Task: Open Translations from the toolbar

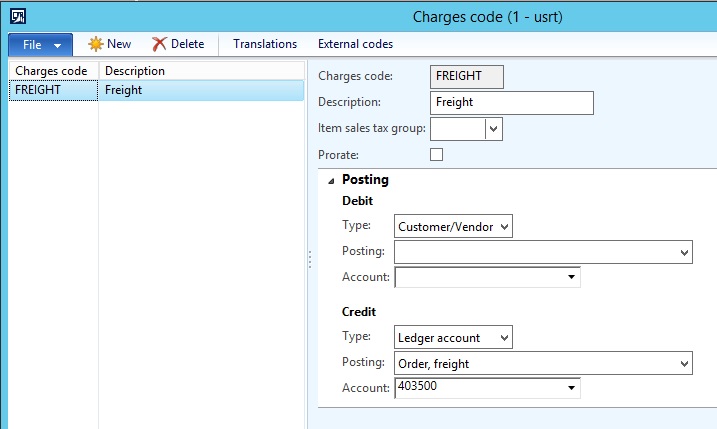Action: (265, 44)
